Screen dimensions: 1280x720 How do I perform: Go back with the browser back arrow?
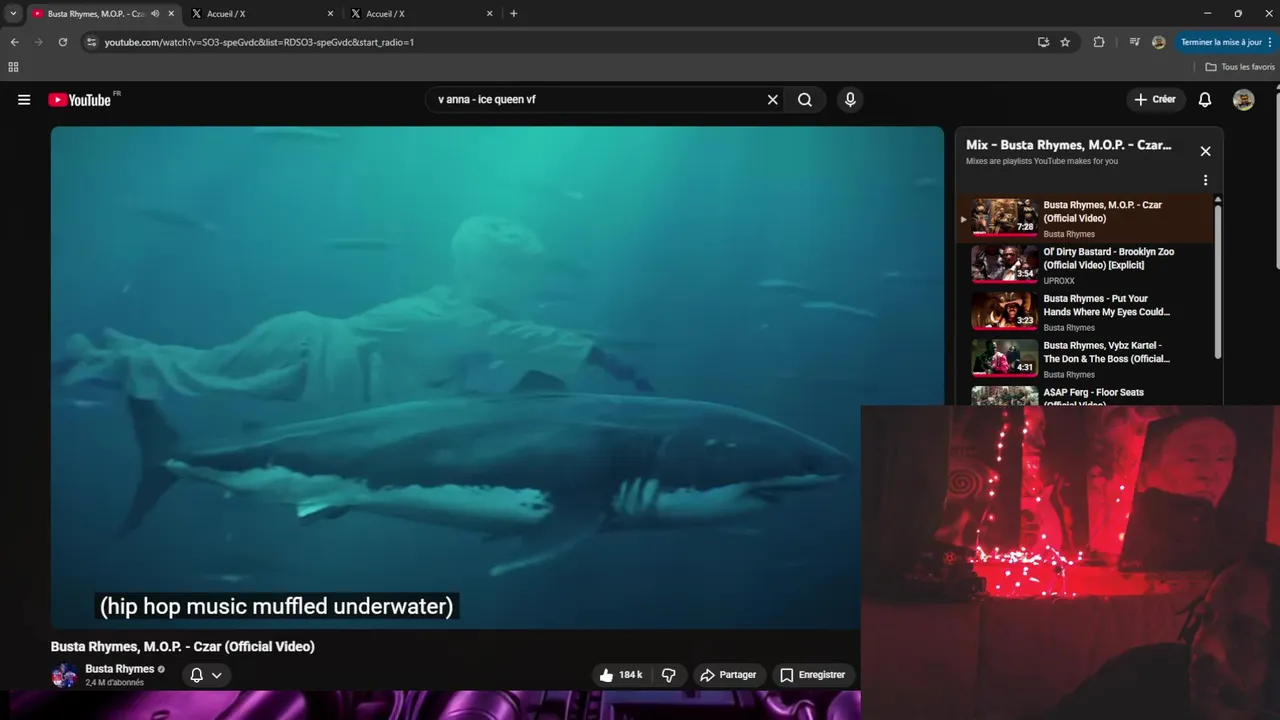tap(14, 42)
